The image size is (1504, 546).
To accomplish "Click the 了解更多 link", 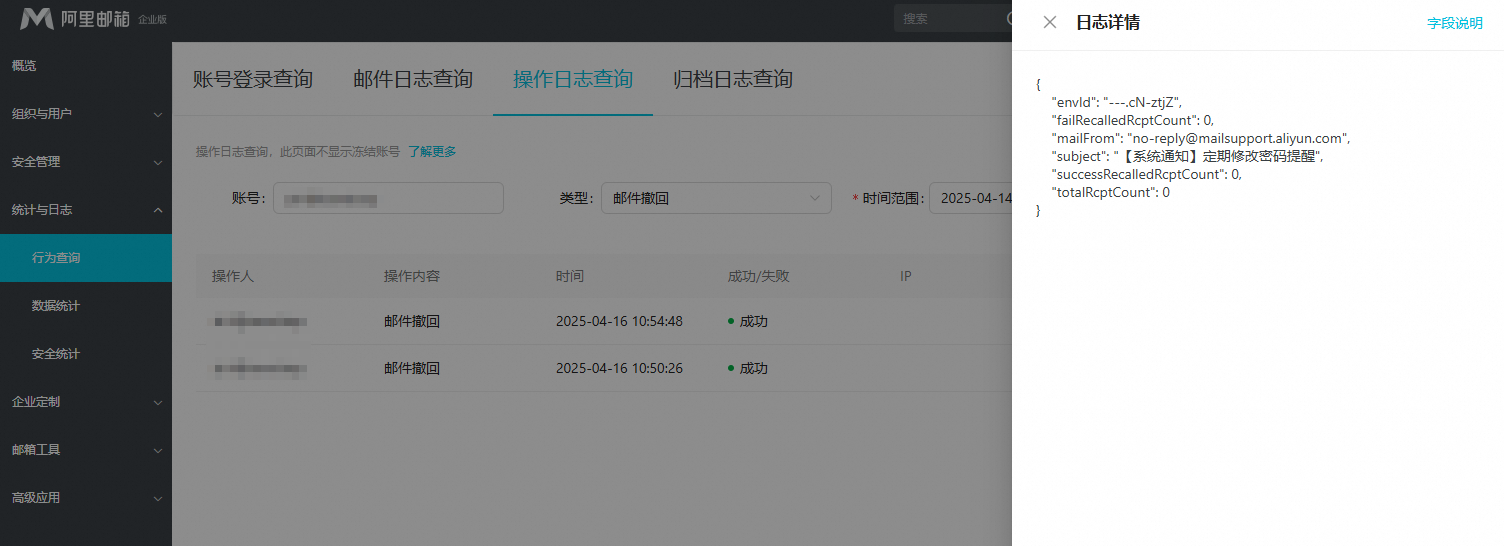I will [432, 152].
